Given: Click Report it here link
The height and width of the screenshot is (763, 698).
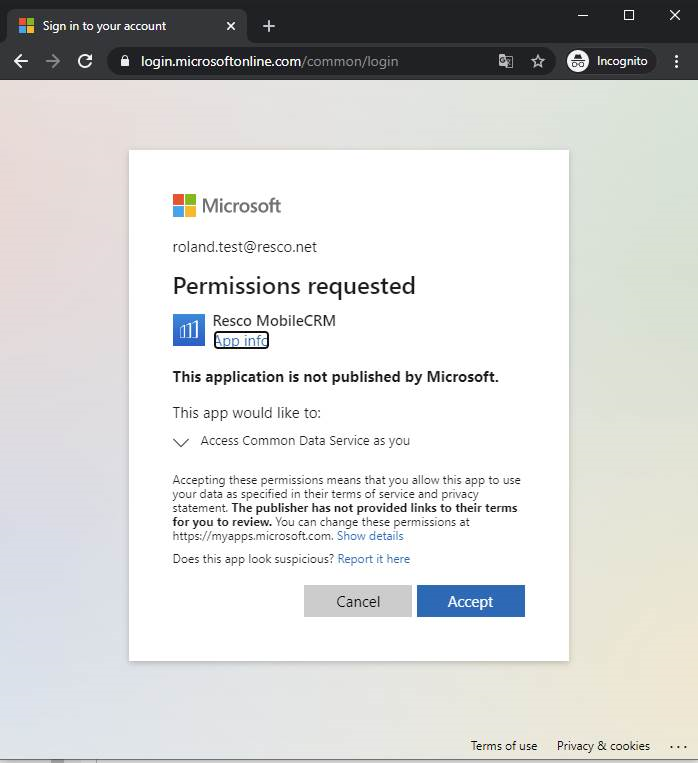Looking at the screenshot, I should [373, 559].
